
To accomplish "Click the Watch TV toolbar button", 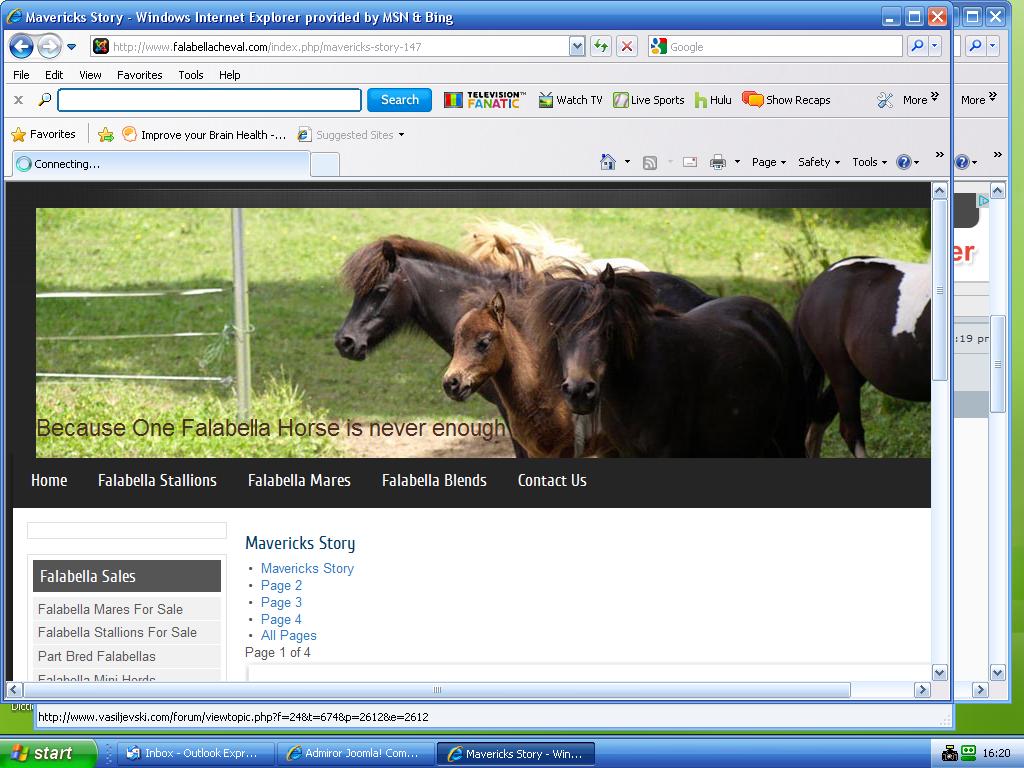I will point(570,100).
